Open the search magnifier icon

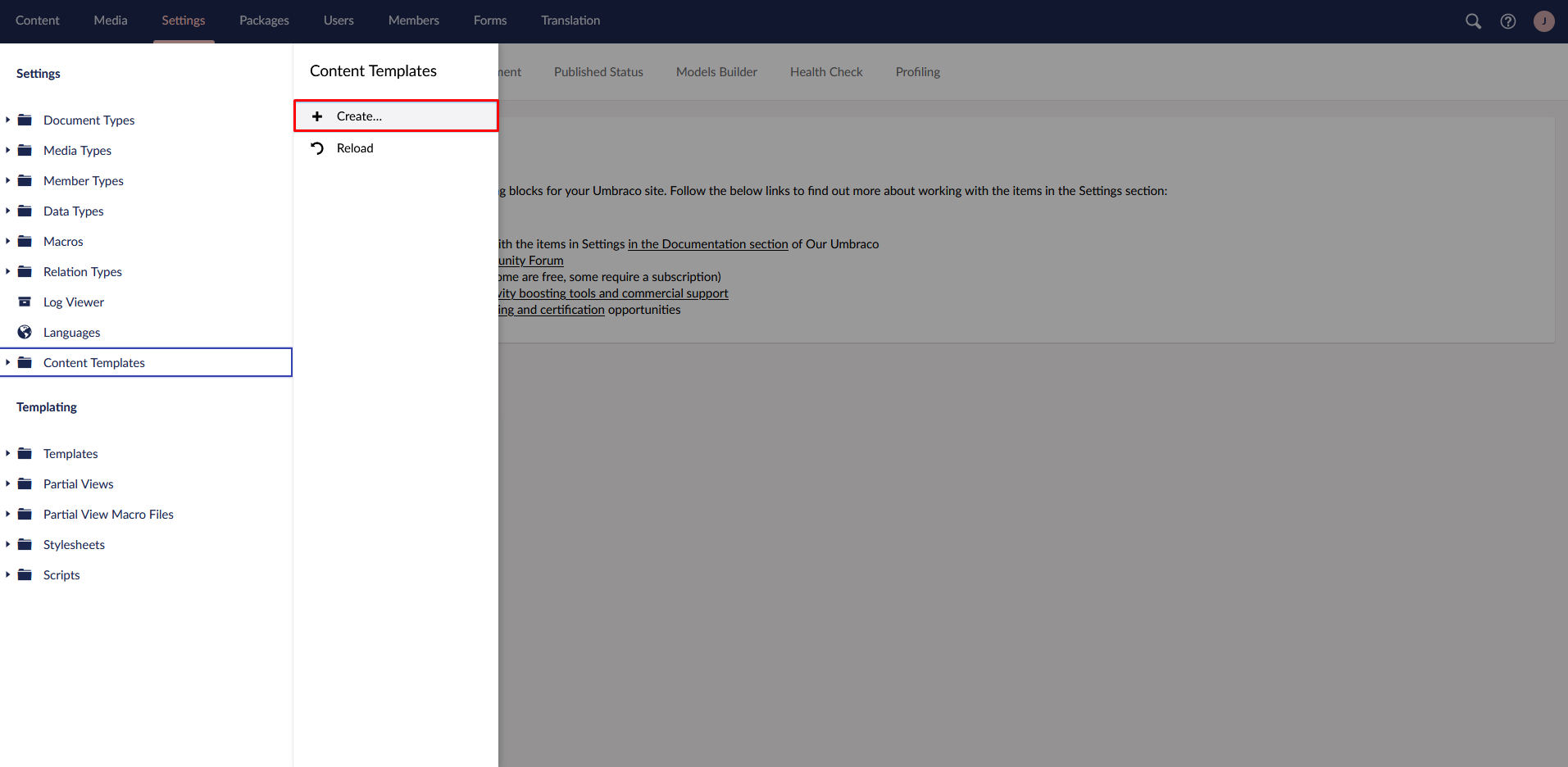click(x=1473, y=21)
